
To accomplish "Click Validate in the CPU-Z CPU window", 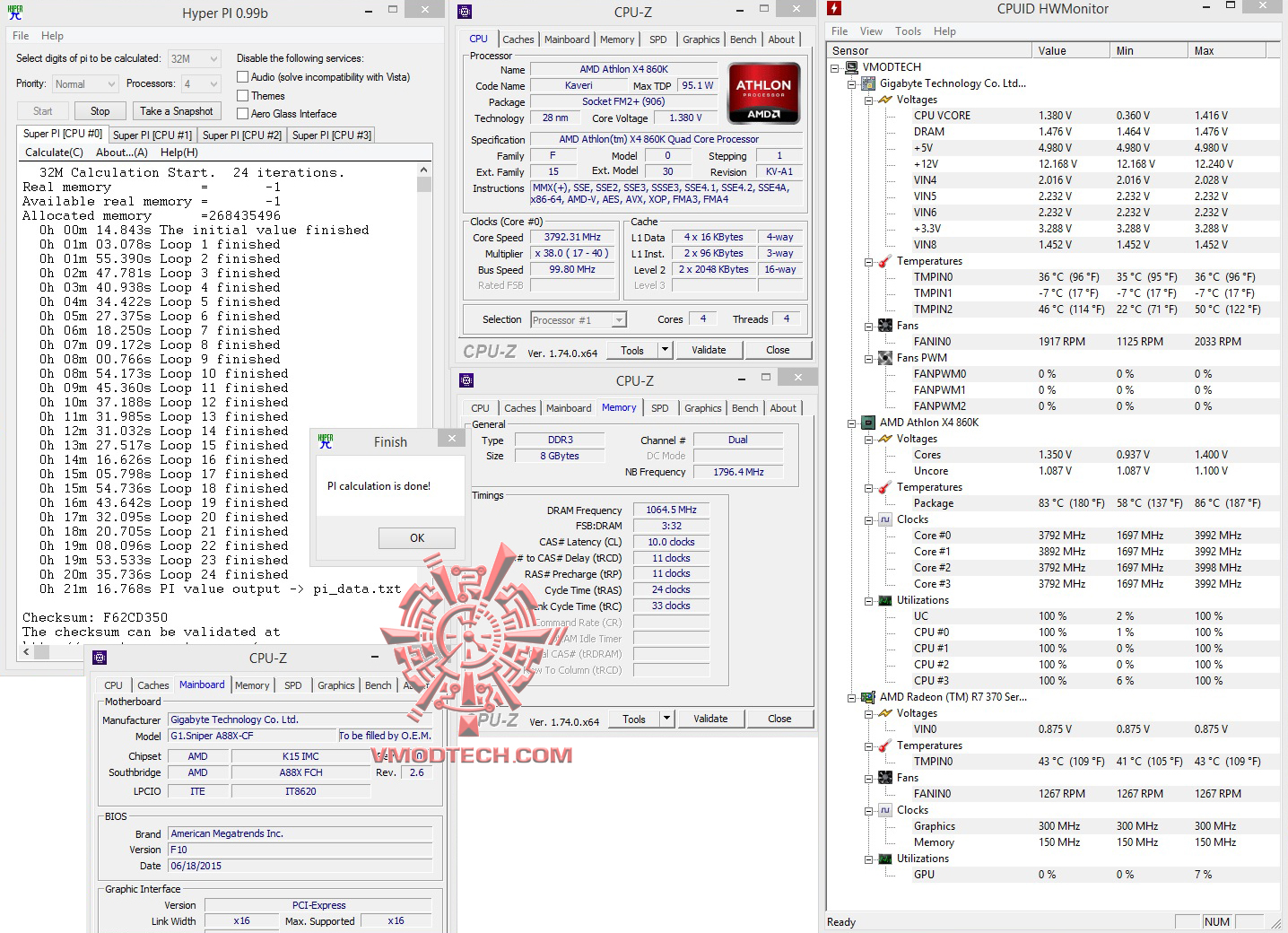I will [709, 350].
